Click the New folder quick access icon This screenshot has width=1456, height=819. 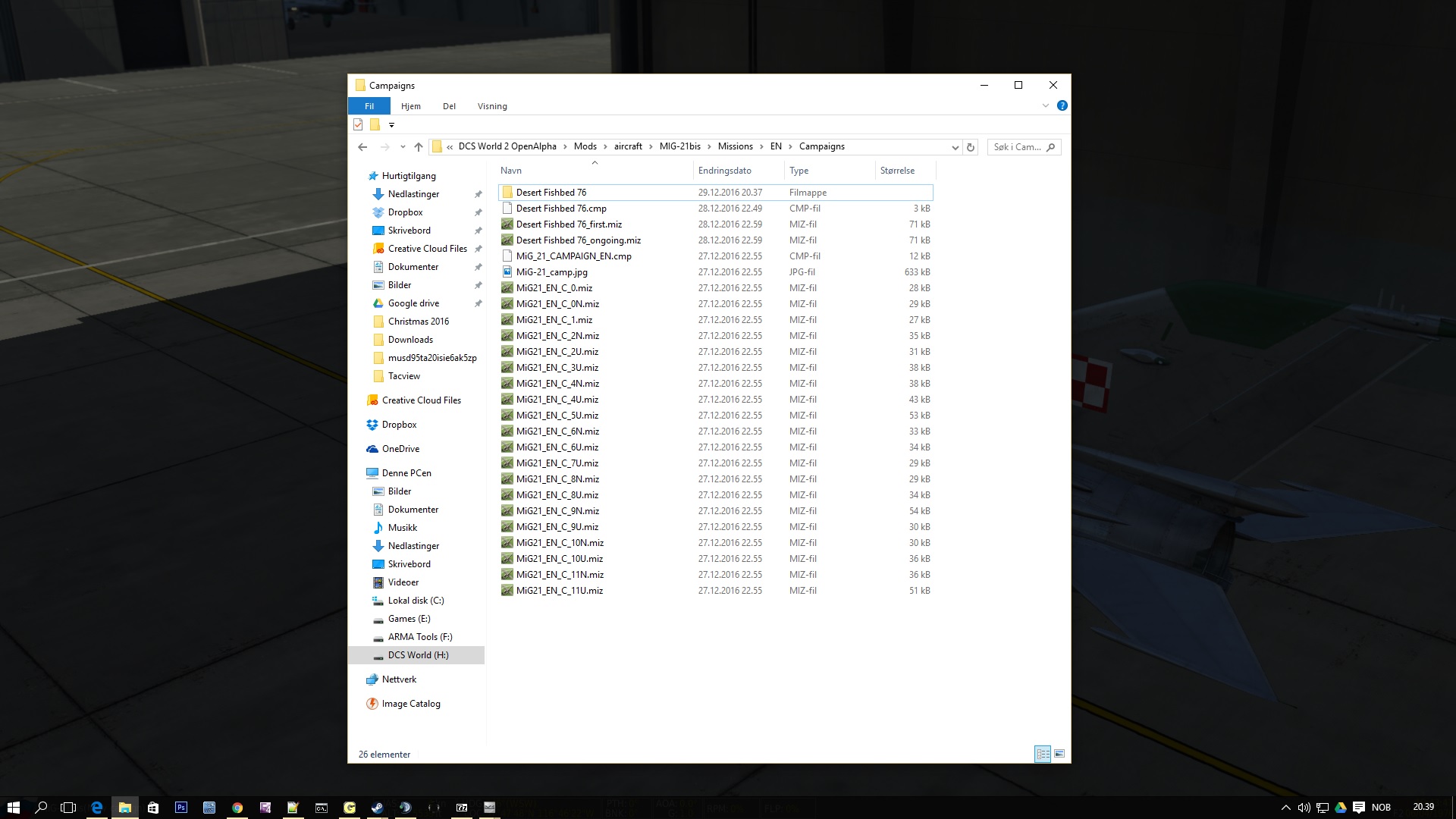375,124
